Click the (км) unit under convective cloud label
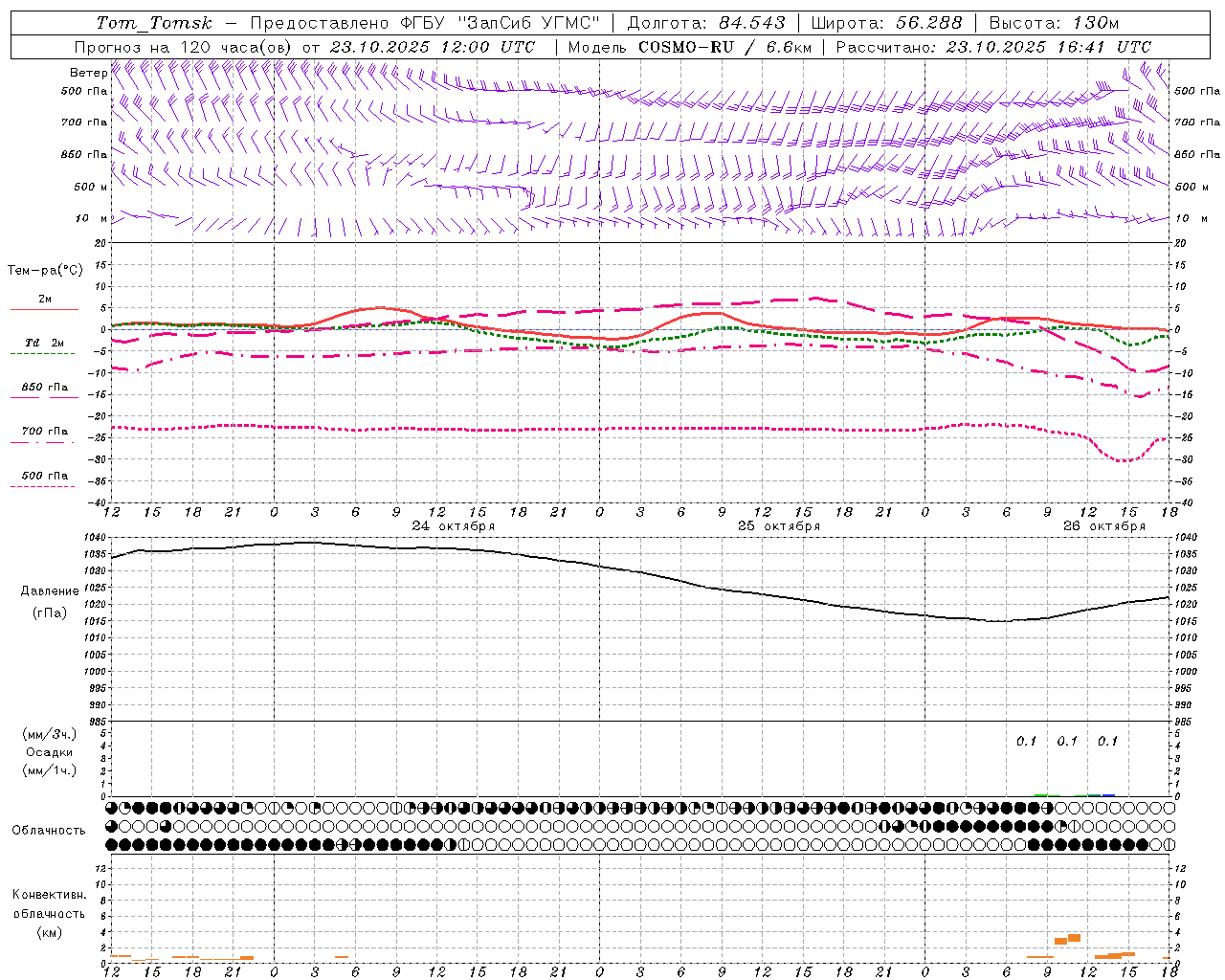The height and width of the screenshot is (980, 1225). click(x=49, y=931)
